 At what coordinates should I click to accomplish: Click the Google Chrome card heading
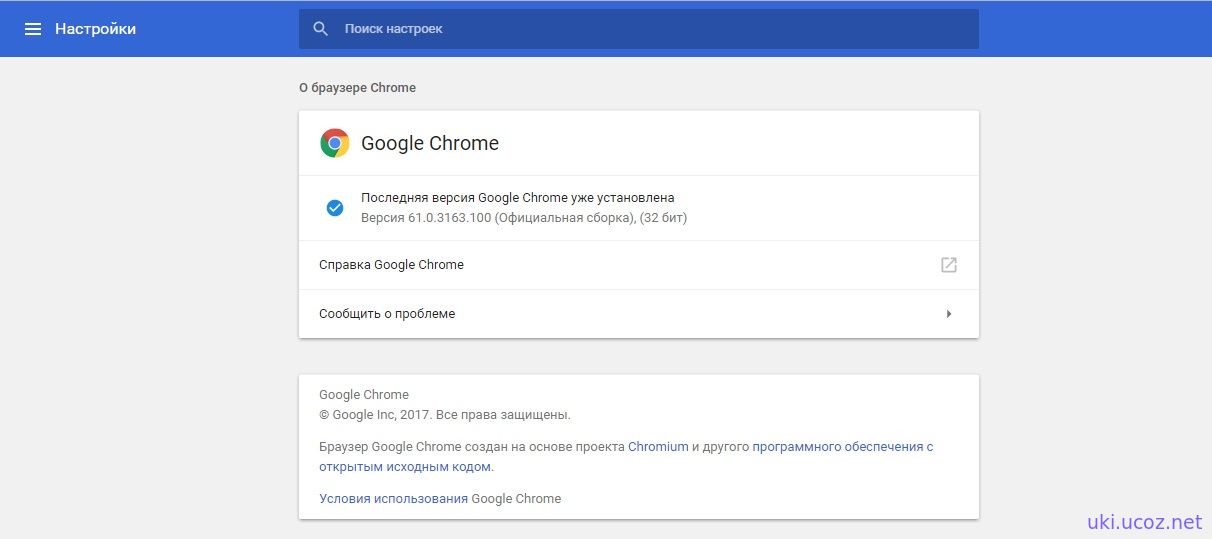tap(430, 143)
